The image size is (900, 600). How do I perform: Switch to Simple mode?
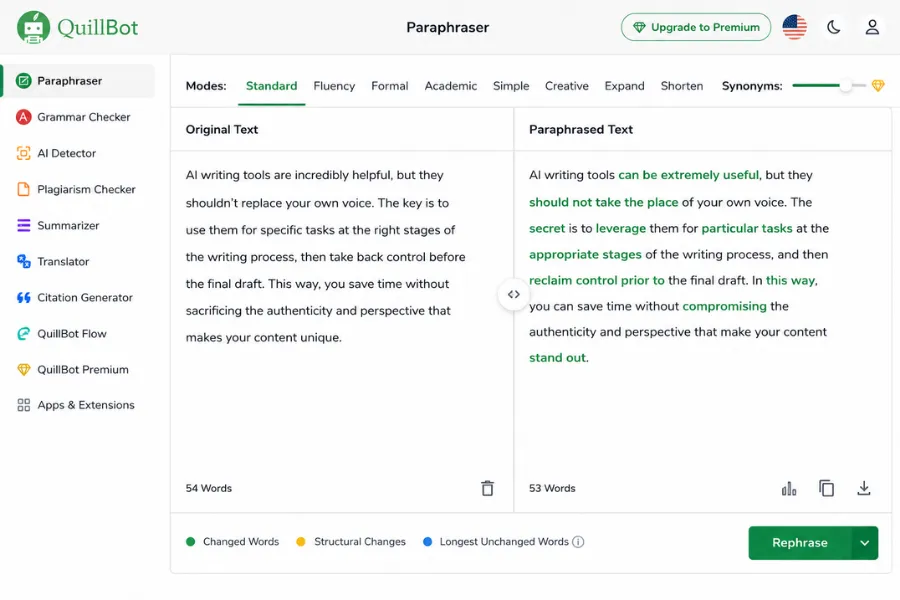coord(511,86)
